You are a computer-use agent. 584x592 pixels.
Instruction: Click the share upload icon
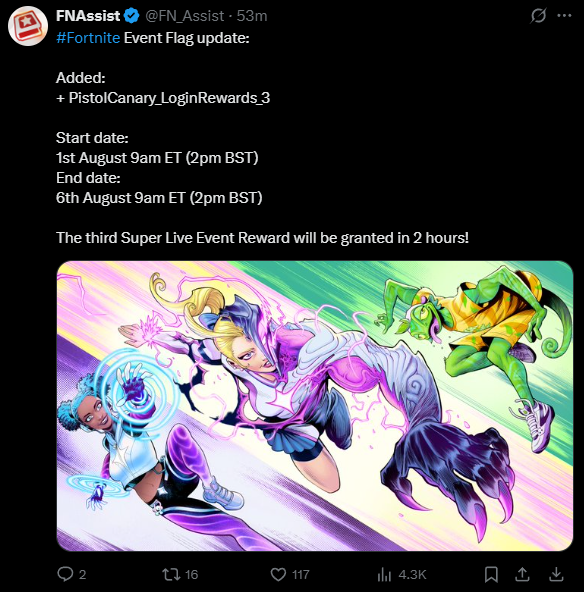tap(522, 574)
